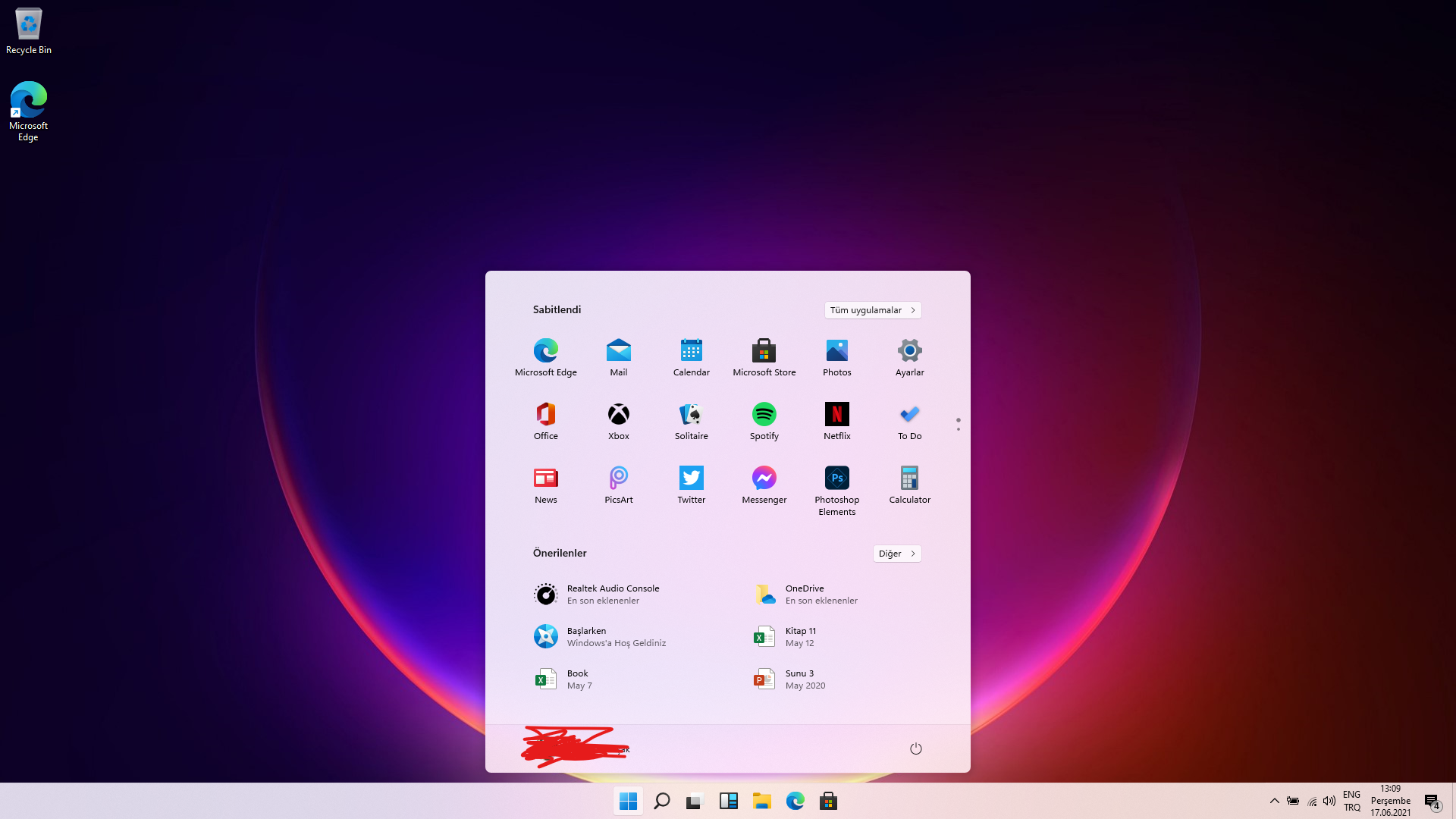Screen dimensions: 1456x819
Task: Open Spotify from pinned apps
Action: (x=764, y=415)
